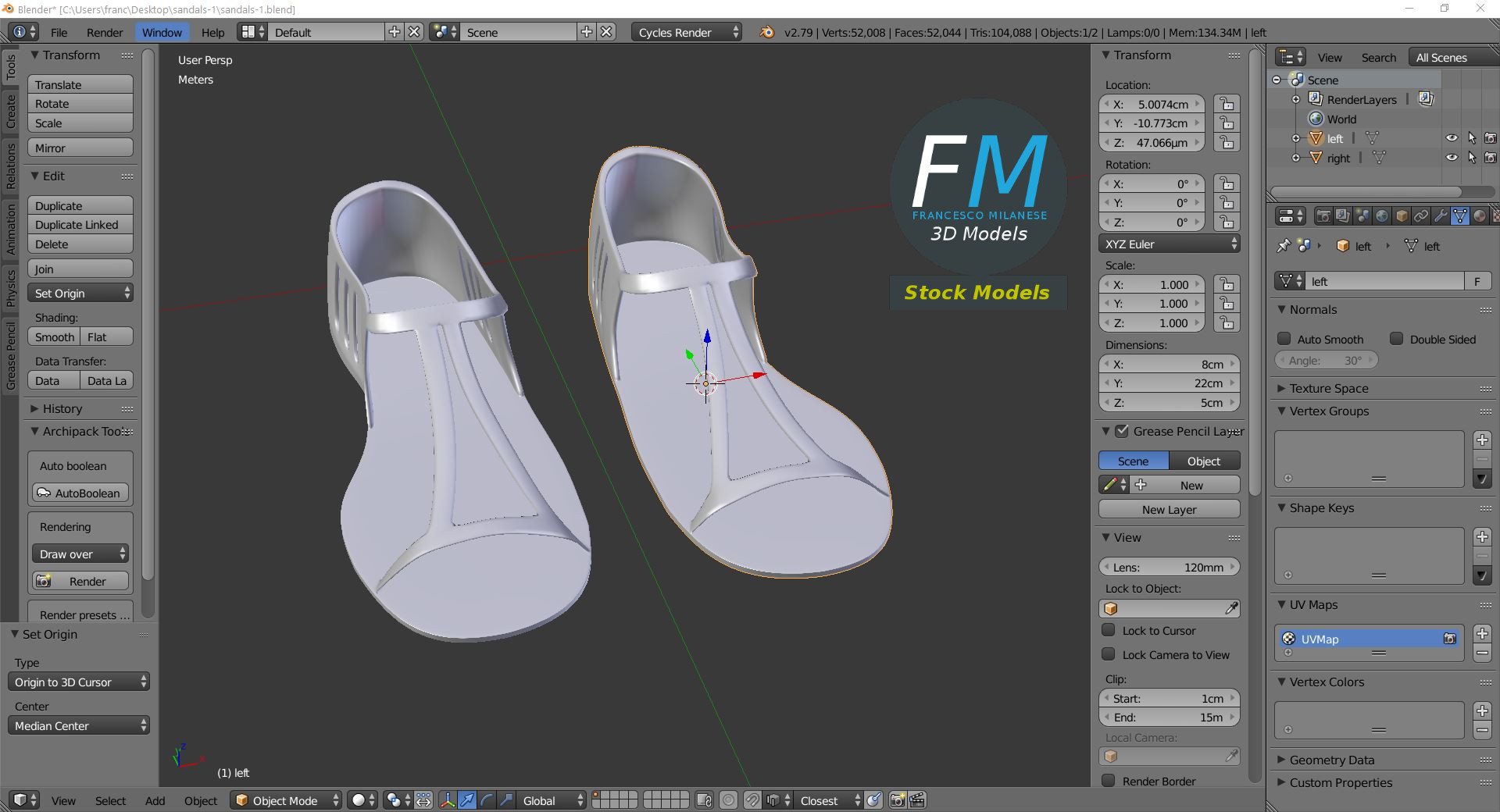
Task: Open the File menu
Action: click(x=59, y=32)
